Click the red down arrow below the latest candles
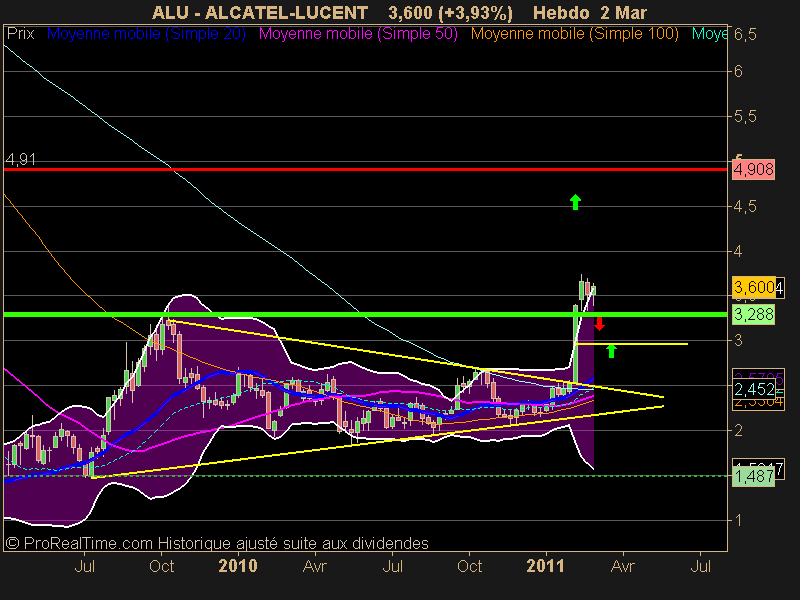Screen dimensions: 800x600 tap(599, 323)
